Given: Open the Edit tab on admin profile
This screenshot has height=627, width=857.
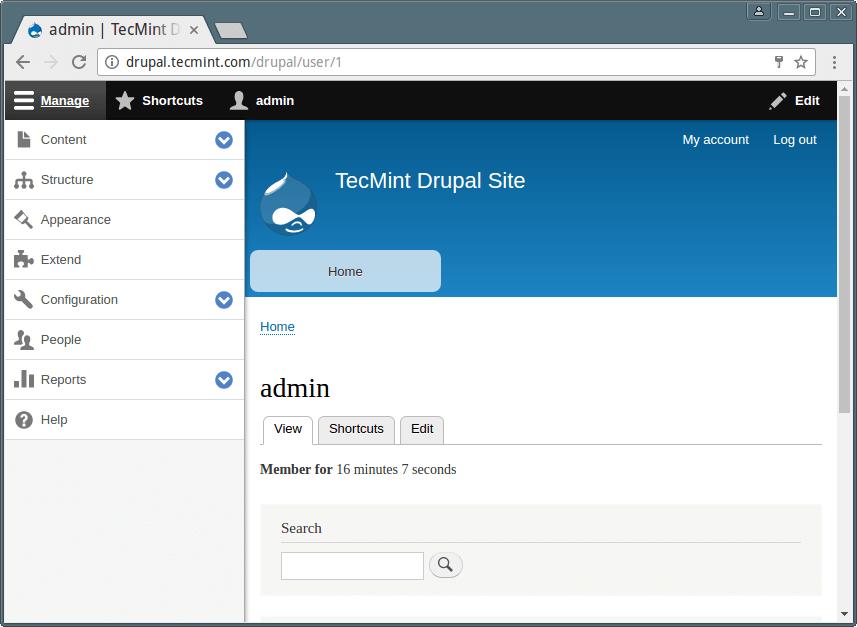Looking at the screenshot, I should coord(421,428).
